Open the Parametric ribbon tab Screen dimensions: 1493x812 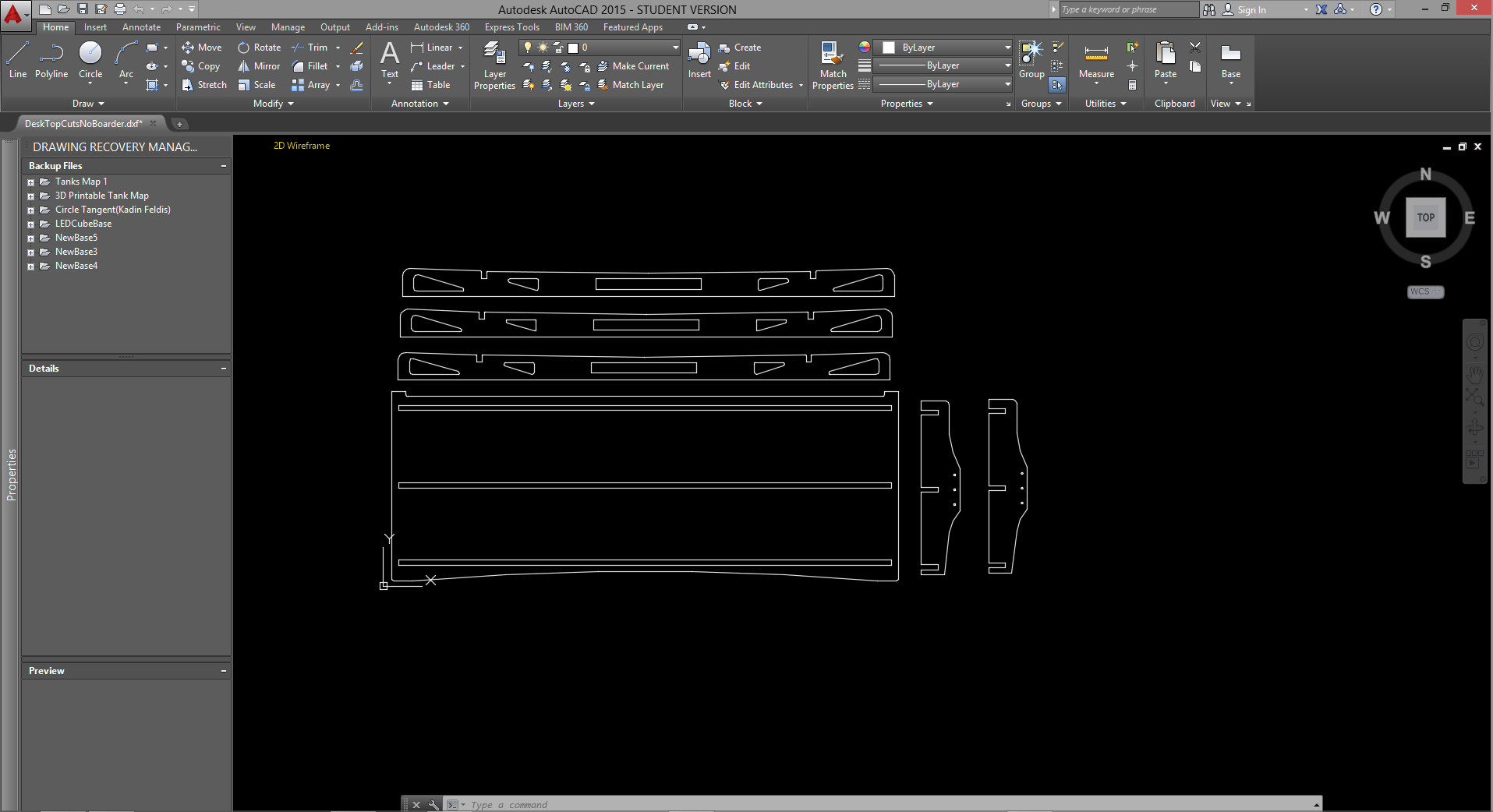tap(198, 27)
